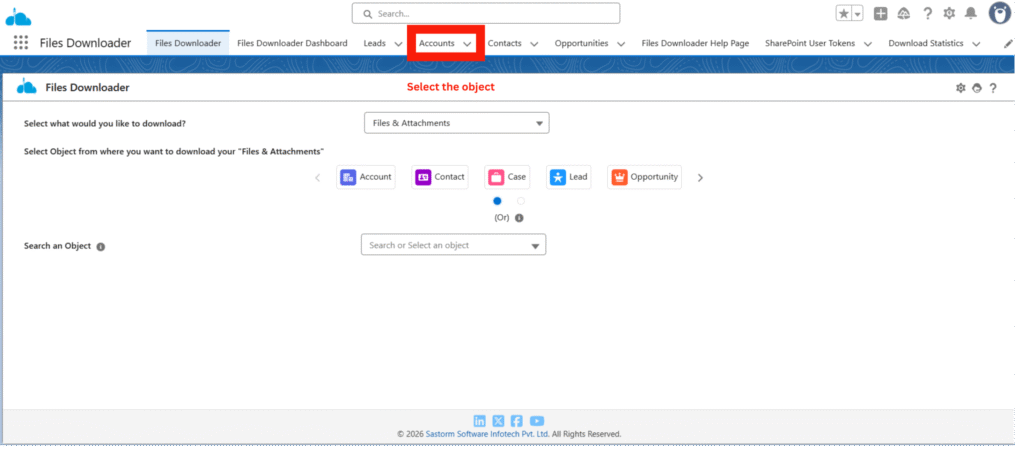The width and height of the screenshot is (1024, 449).
Task: Expand the SharePoint User Tokens chevron
Action: click(x=868, y=44)
